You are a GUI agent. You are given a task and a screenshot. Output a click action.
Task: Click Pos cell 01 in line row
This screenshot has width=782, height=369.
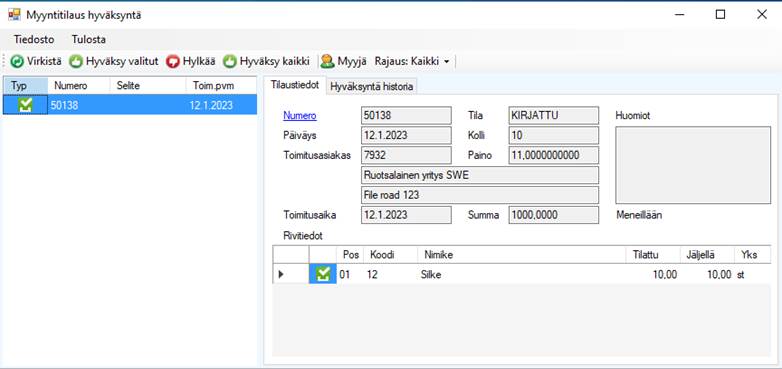pos(350,274)
